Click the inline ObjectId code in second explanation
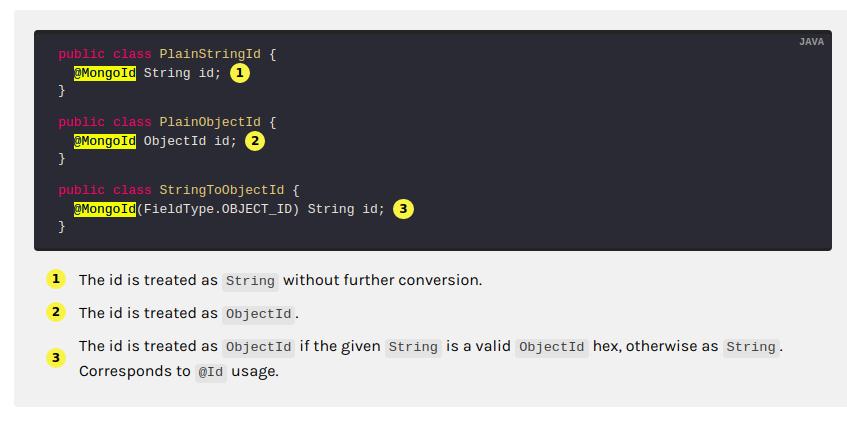The height and width of the screenshot is (423, 847). click(x=258, y=314)
